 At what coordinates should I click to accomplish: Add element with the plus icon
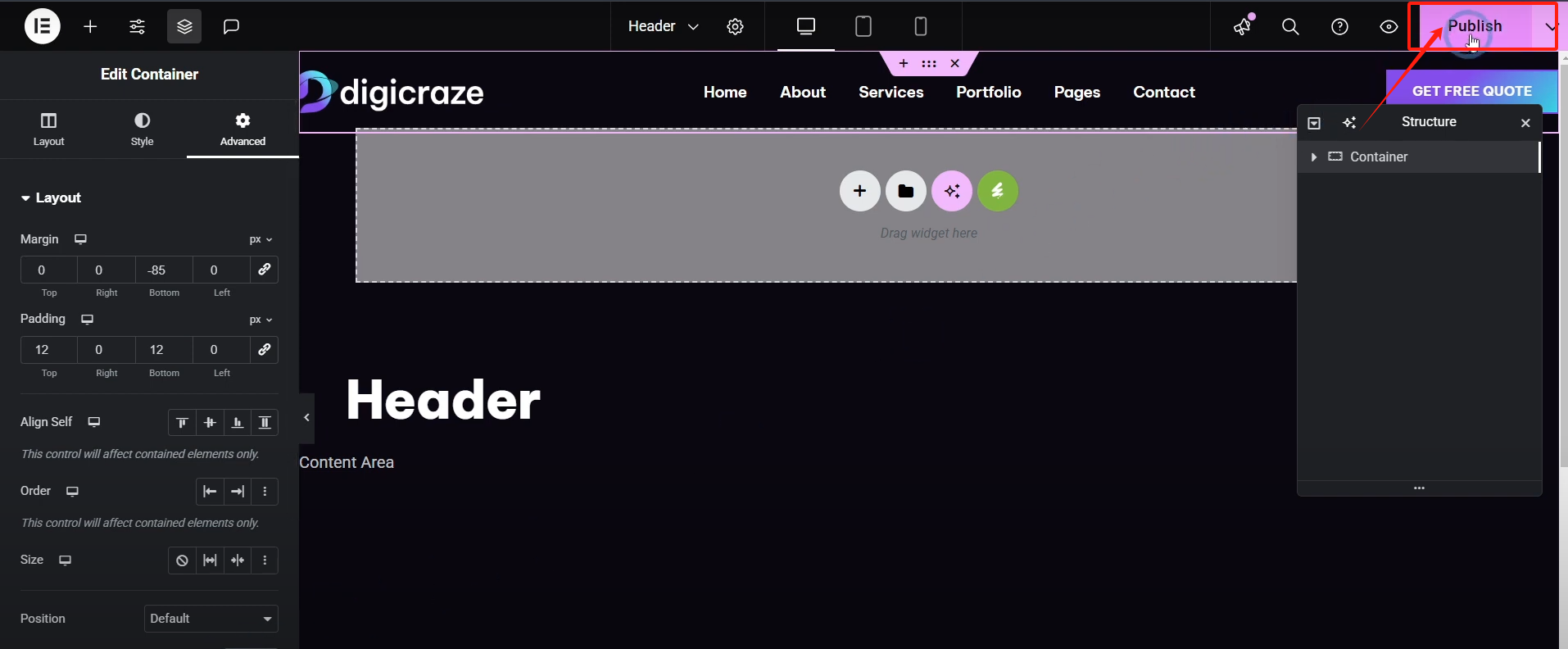pyautogui.click(x=90, y=26)
